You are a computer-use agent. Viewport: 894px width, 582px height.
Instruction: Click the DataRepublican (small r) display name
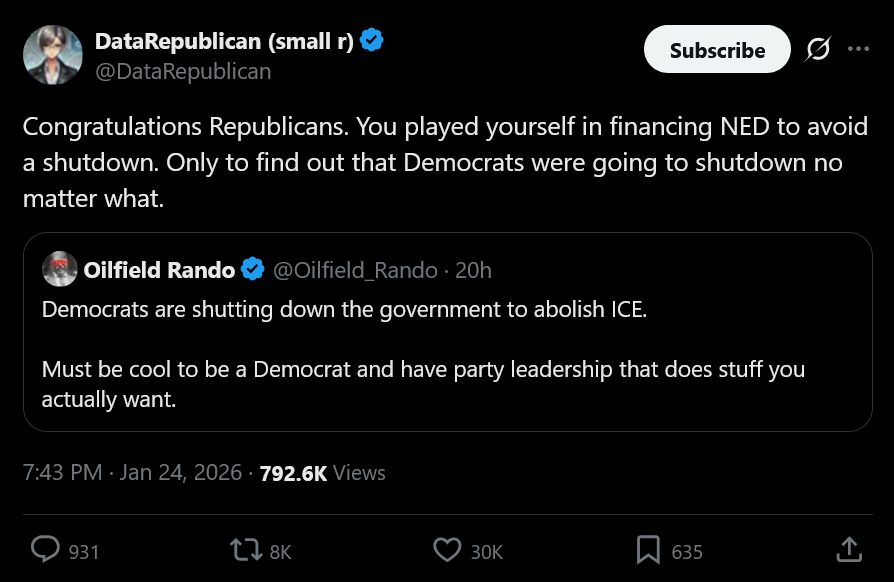[x=224, y=41]
